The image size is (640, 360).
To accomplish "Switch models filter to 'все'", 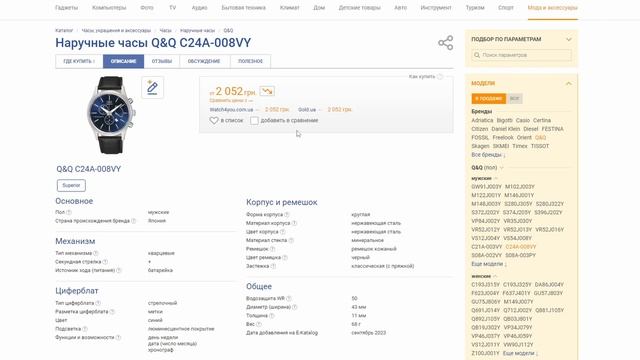I will [x=514, y=98].
